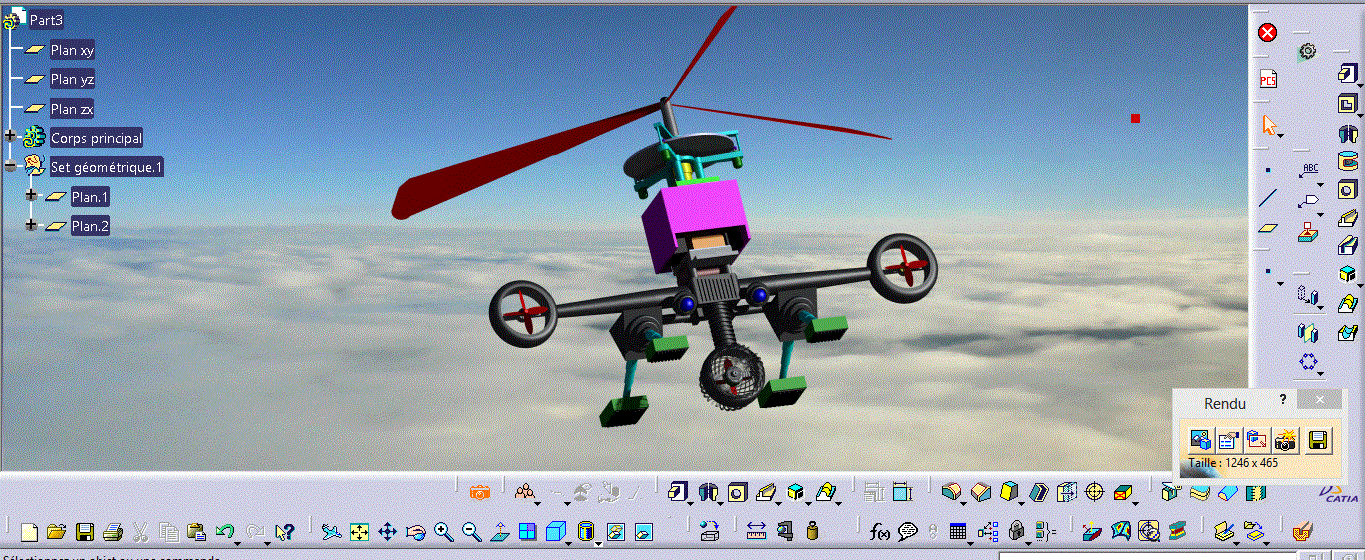The width and height of the screenshot is (1365, 560).
Task: Expand the Corps principal node
Action: (x=10, y=136)
